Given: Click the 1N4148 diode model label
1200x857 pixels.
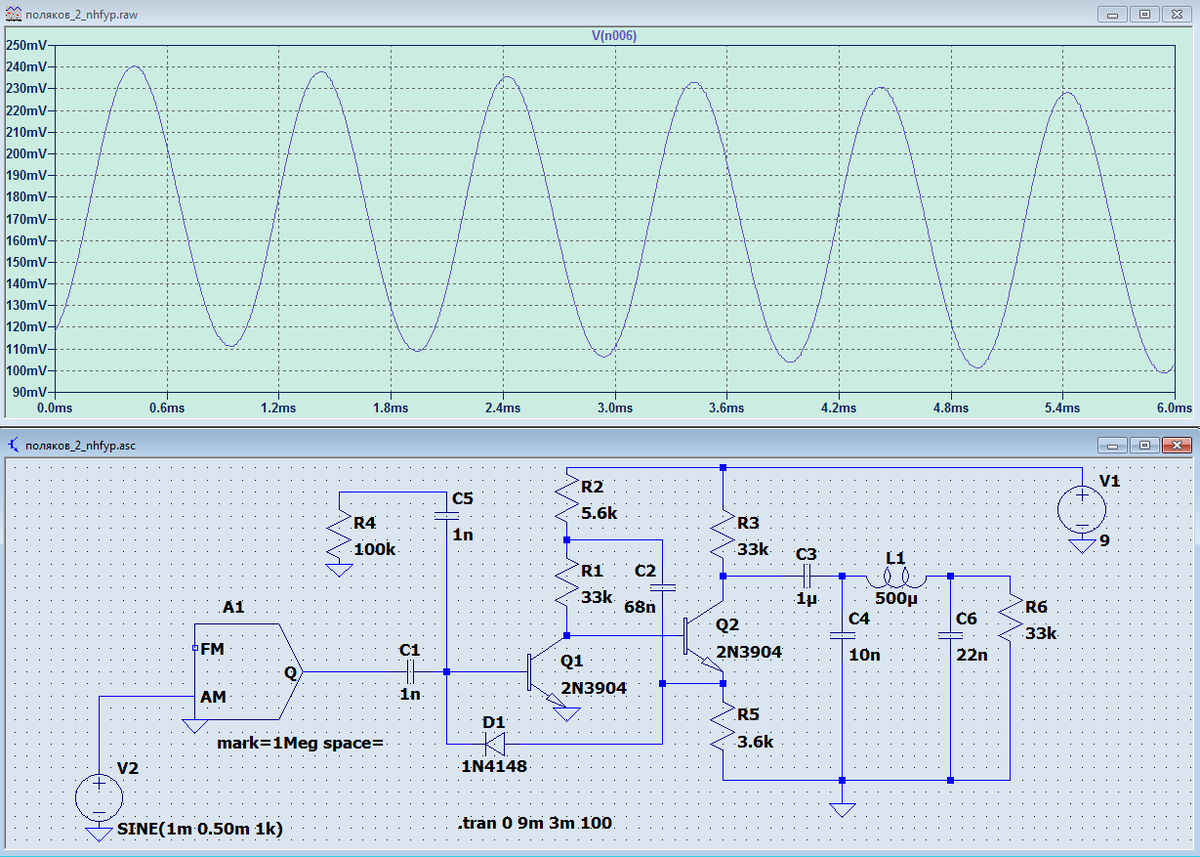Looking at the screenshot, I should tap(493, 766).
